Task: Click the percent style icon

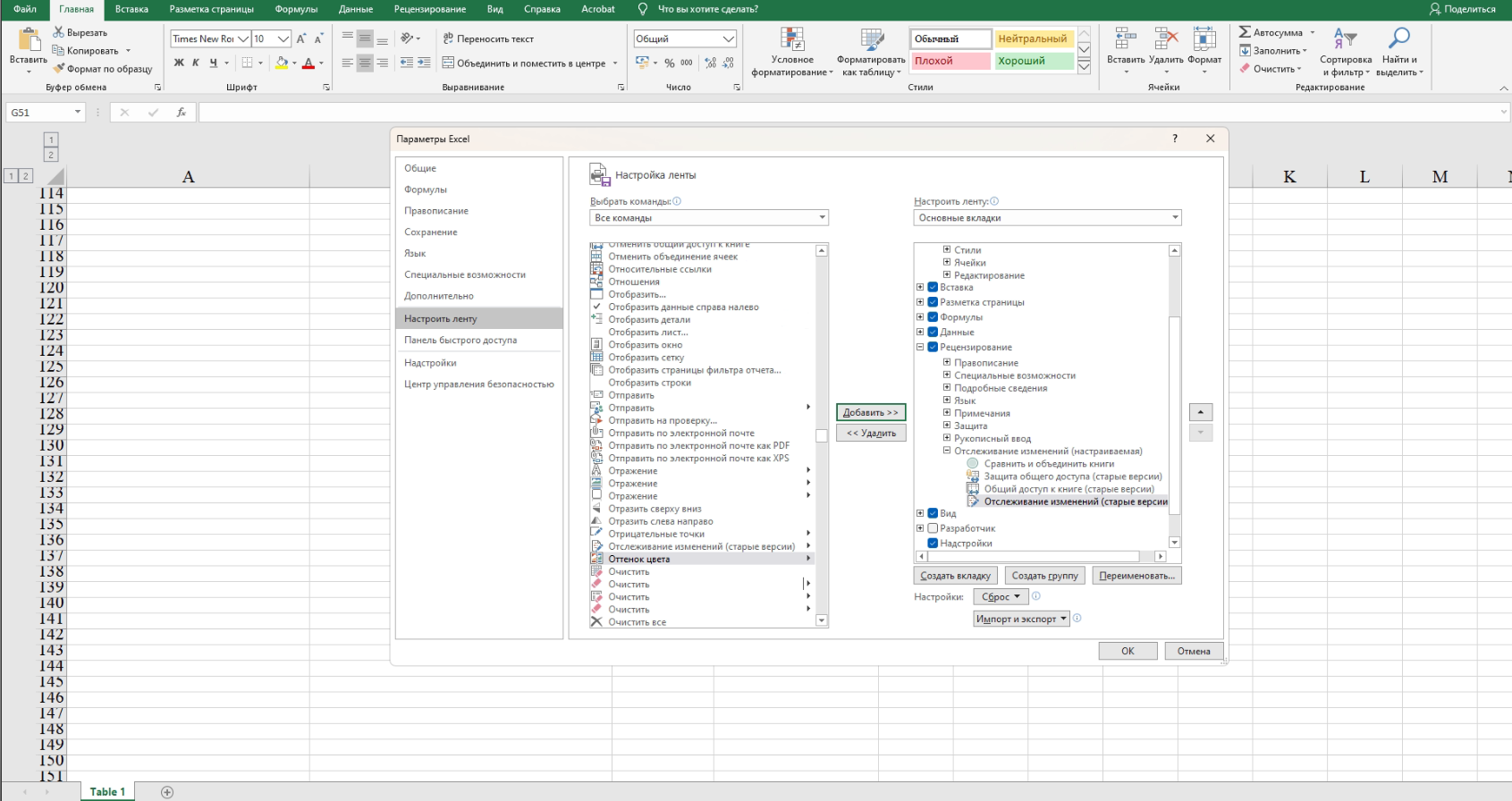Action: coord(669,63)
